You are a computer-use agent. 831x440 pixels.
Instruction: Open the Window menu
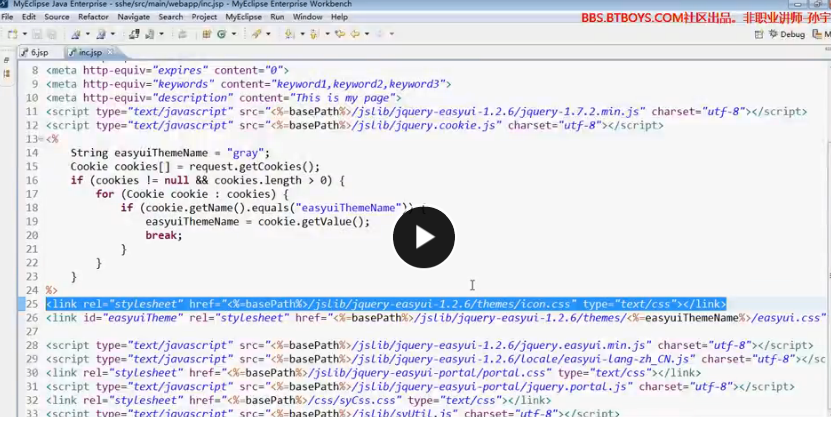307,17
